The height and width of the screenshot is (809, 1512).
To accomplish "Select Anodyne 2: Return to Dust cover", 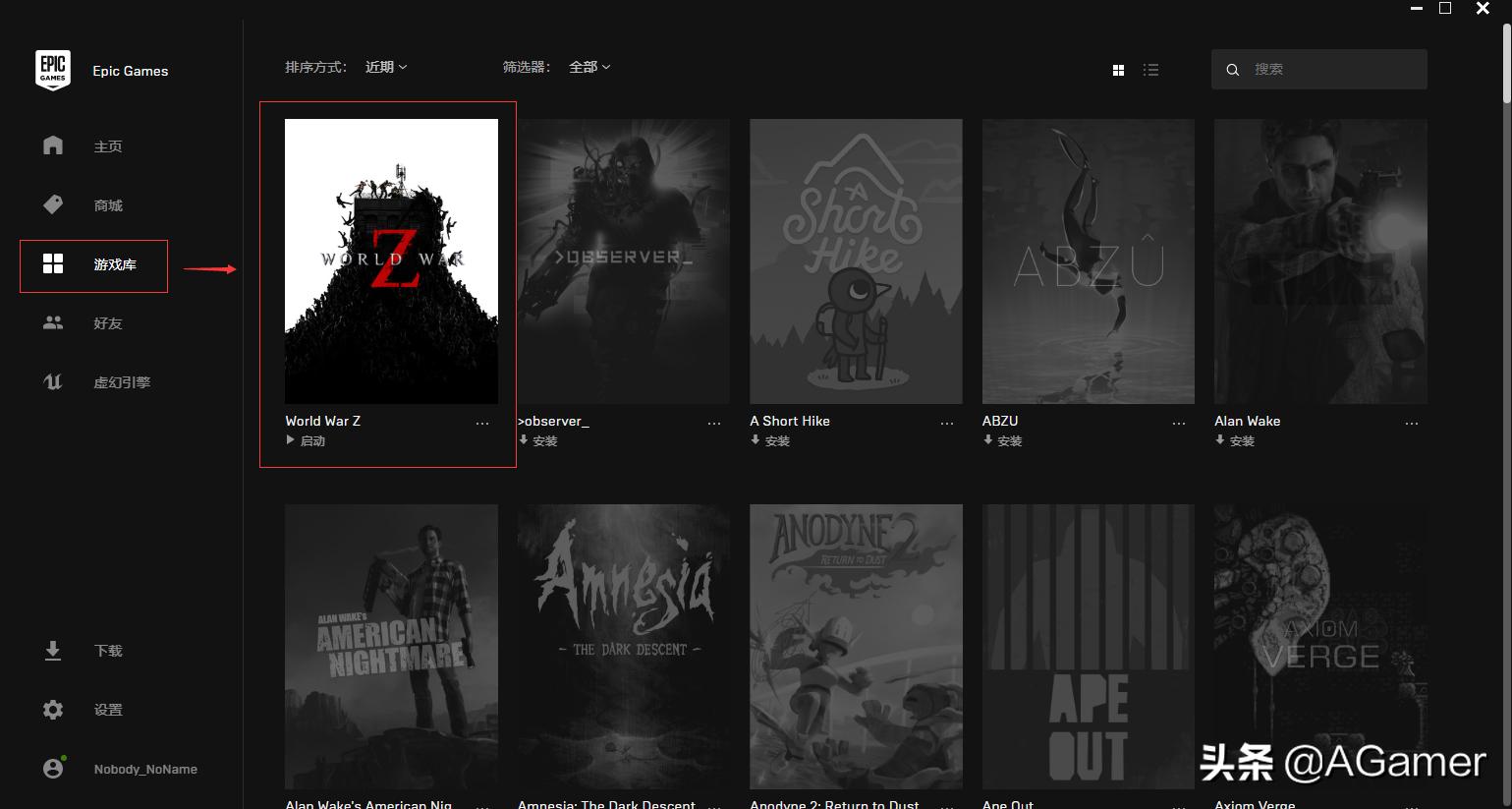I will point(856,647).
